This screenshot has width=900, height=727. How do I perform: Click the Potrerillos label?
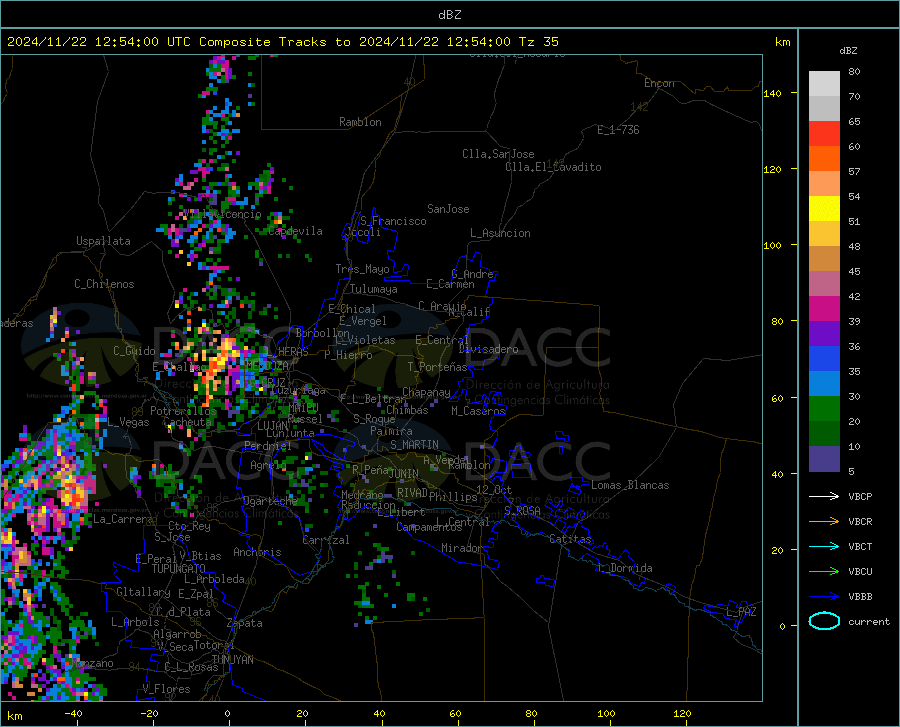click(x=184, y=411)
